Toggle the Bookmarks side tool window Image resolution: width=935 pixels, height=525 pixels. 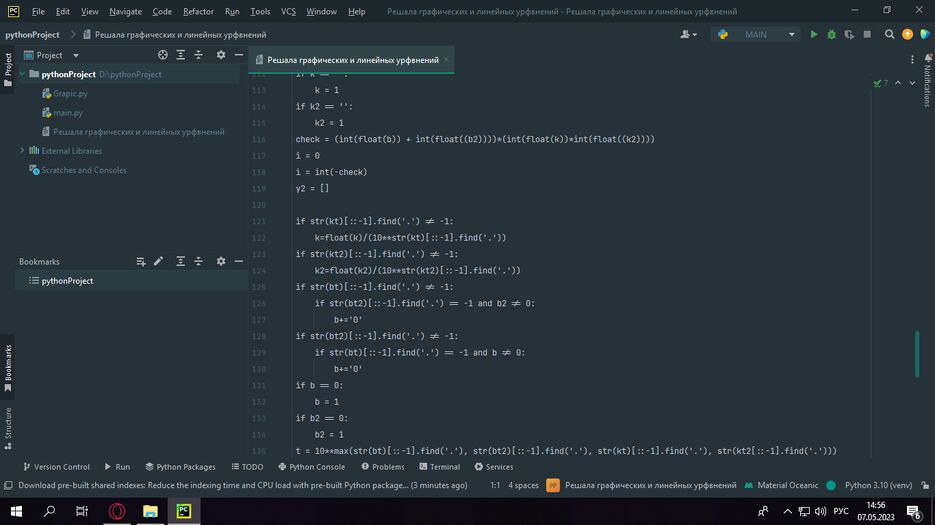[x=8, y=367]
